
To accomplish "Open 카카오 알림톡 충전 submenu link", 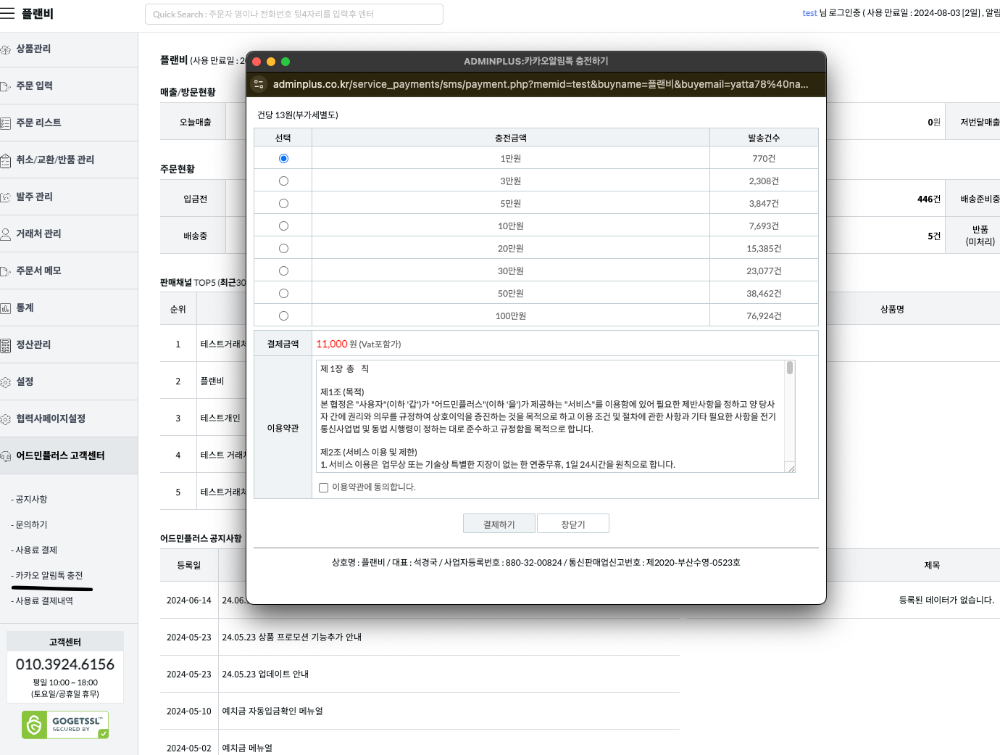I will (48, 575).
